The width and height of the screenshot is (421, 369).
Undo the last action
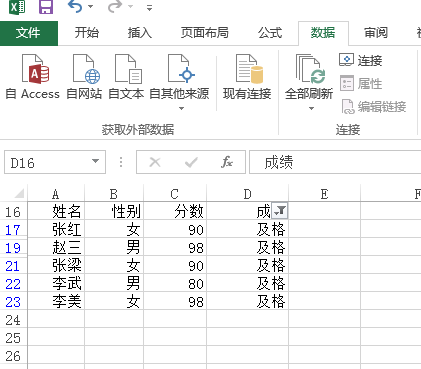click(x=75, y=7)
